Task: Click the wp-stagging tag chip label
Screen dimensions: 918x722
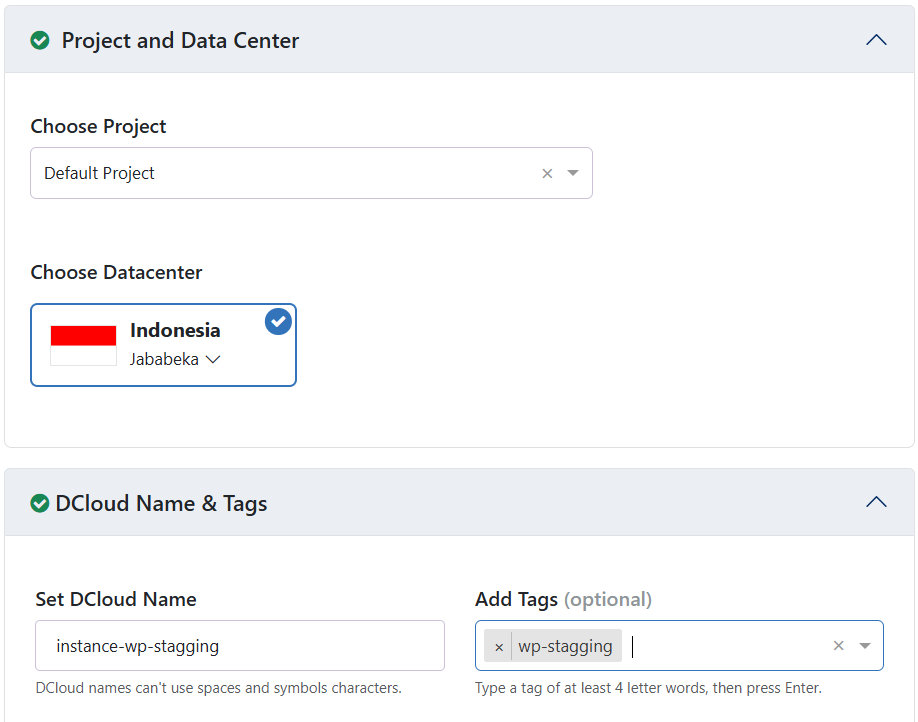Action: (x=565, y=646)
